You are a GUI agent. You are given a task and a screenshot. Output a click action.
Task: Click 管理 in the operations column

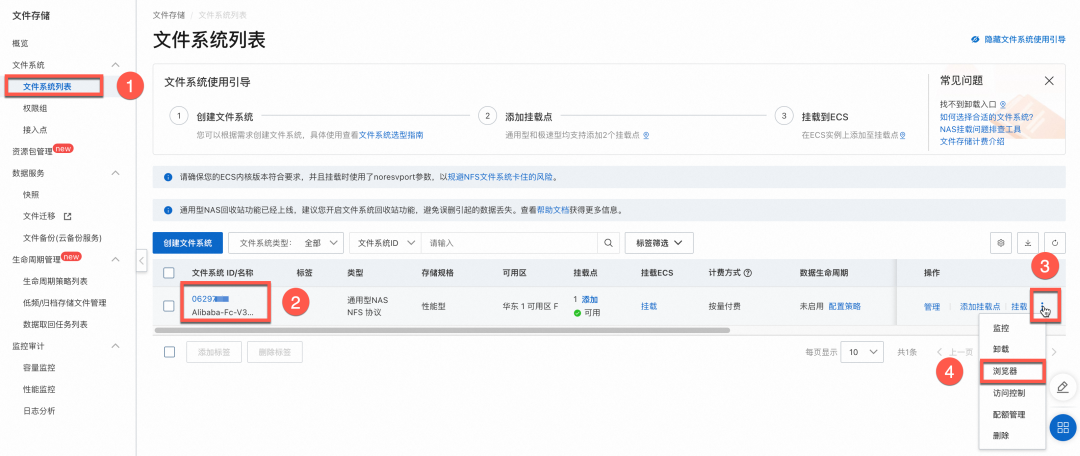tap(932, 307)
